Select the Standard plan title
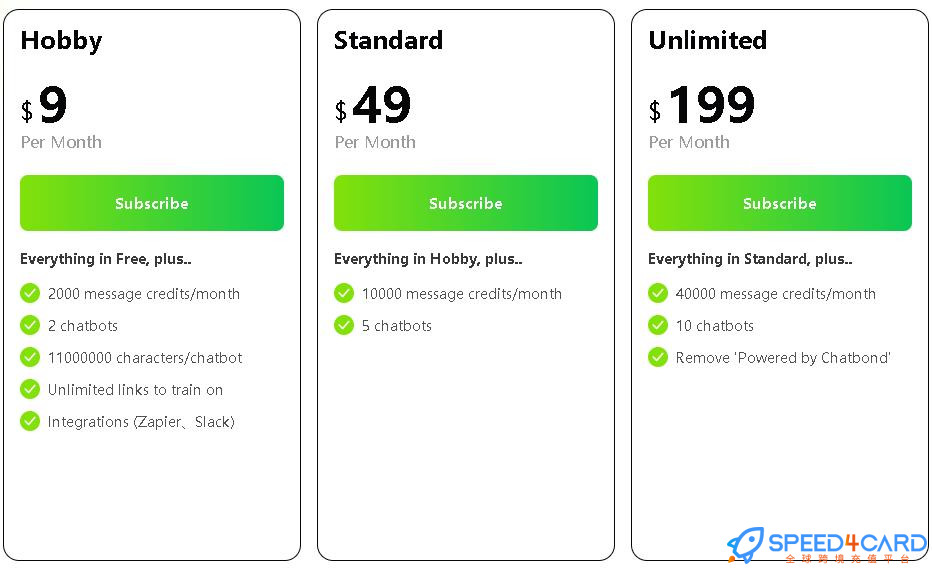The height and width of the screenshot is (569, 932). [x=388, y=40]
